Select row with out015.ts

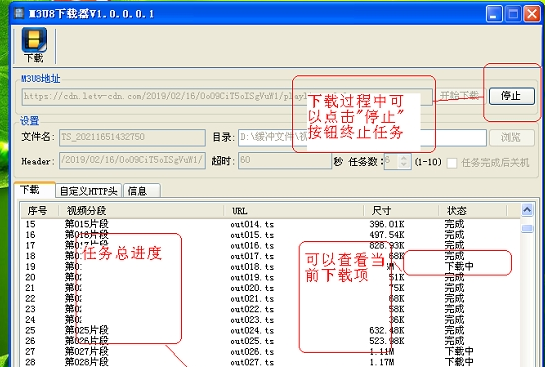click(270, 235)
